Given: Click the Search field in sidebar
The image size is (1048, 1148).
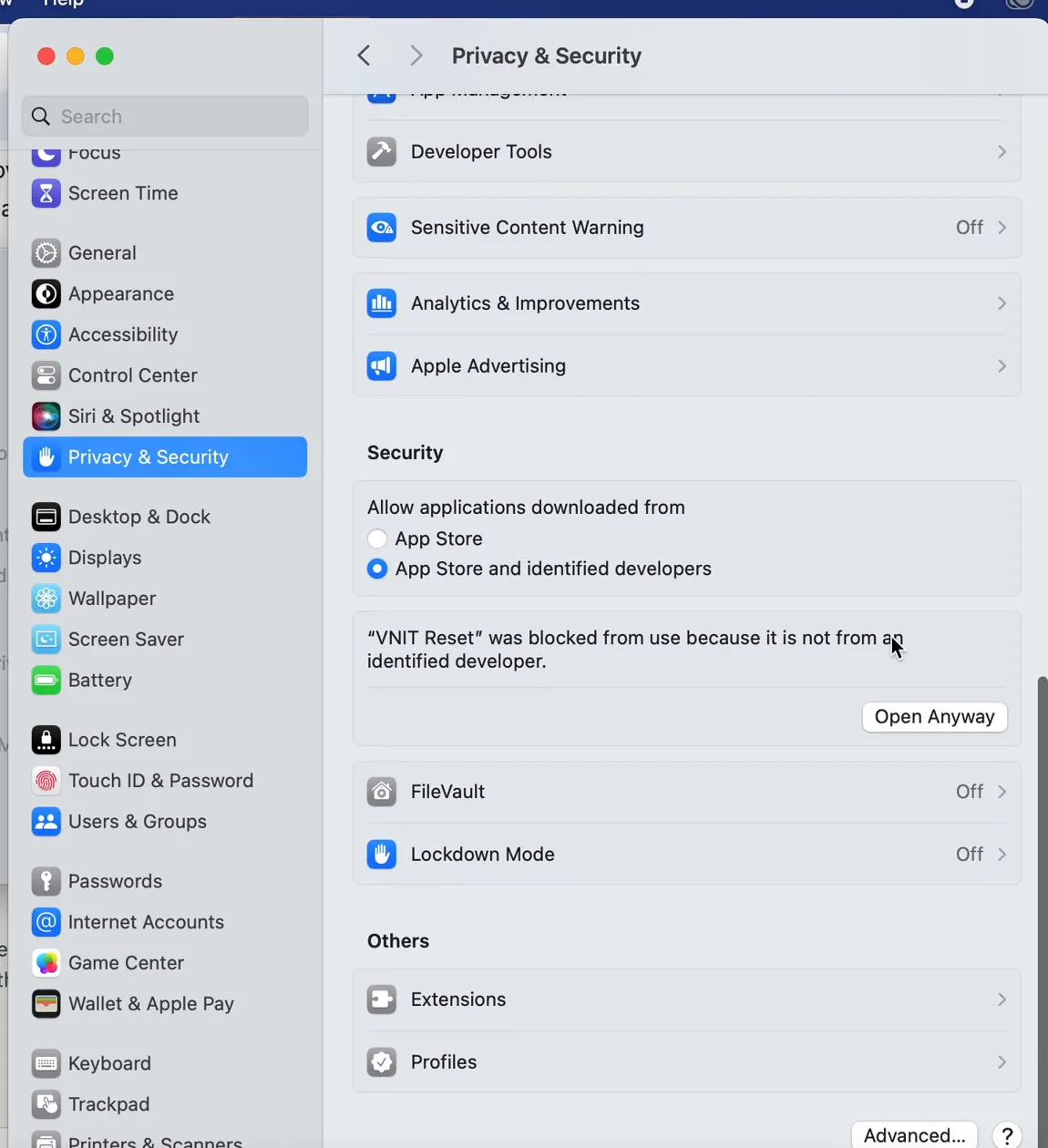Looking at the screenshot, I should tap(165, 117).
